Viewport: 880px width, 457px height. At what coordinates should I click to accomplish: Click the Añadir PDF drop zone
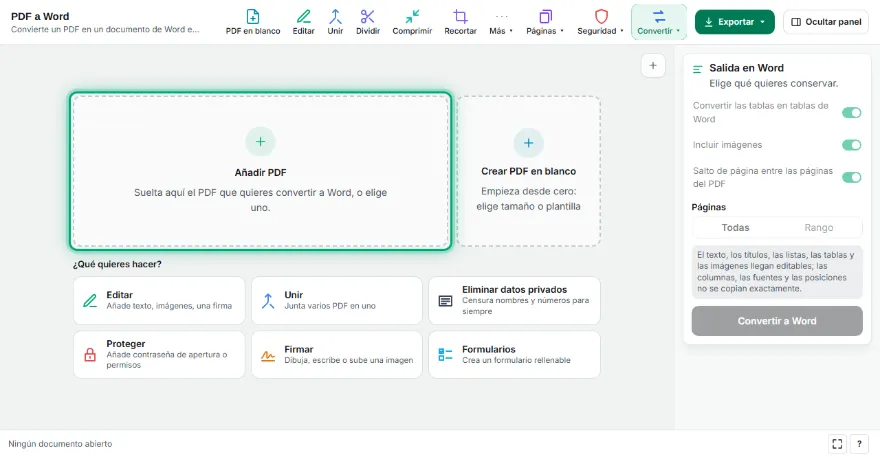click(x=260, y=171)
